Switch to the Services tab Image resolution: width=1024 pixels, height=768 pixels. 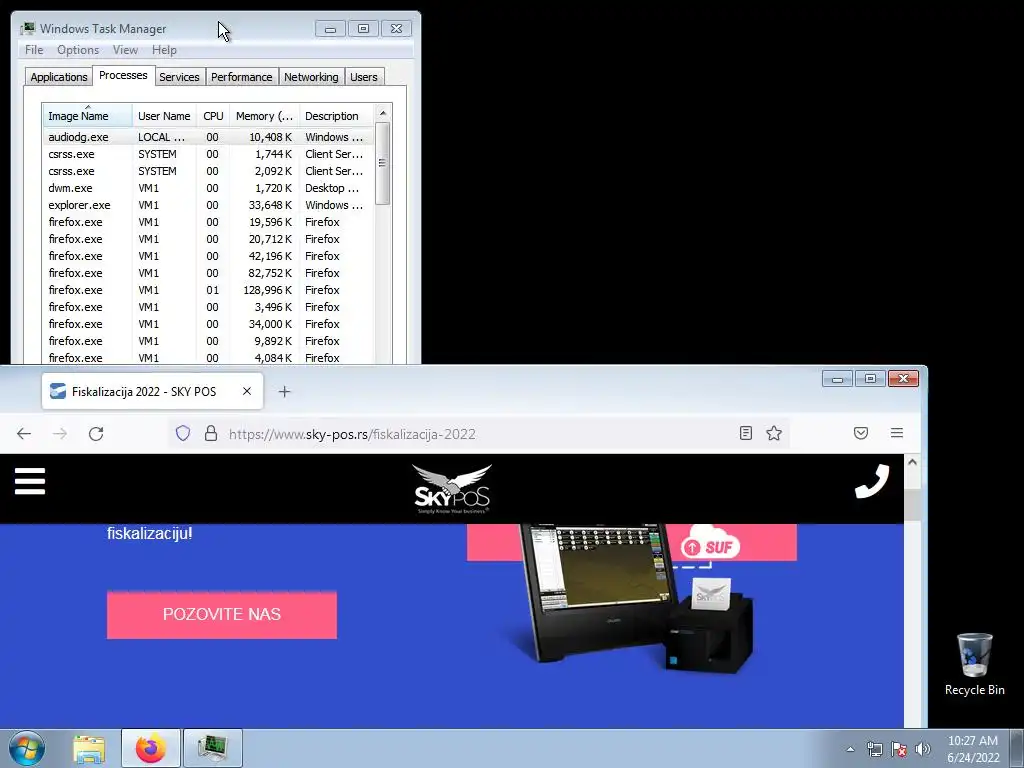point(179,77)
